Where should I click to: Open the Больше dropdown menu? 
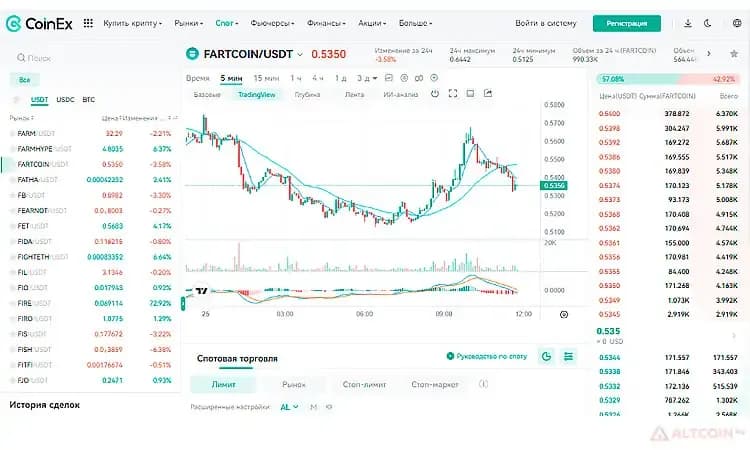point(415,23)
